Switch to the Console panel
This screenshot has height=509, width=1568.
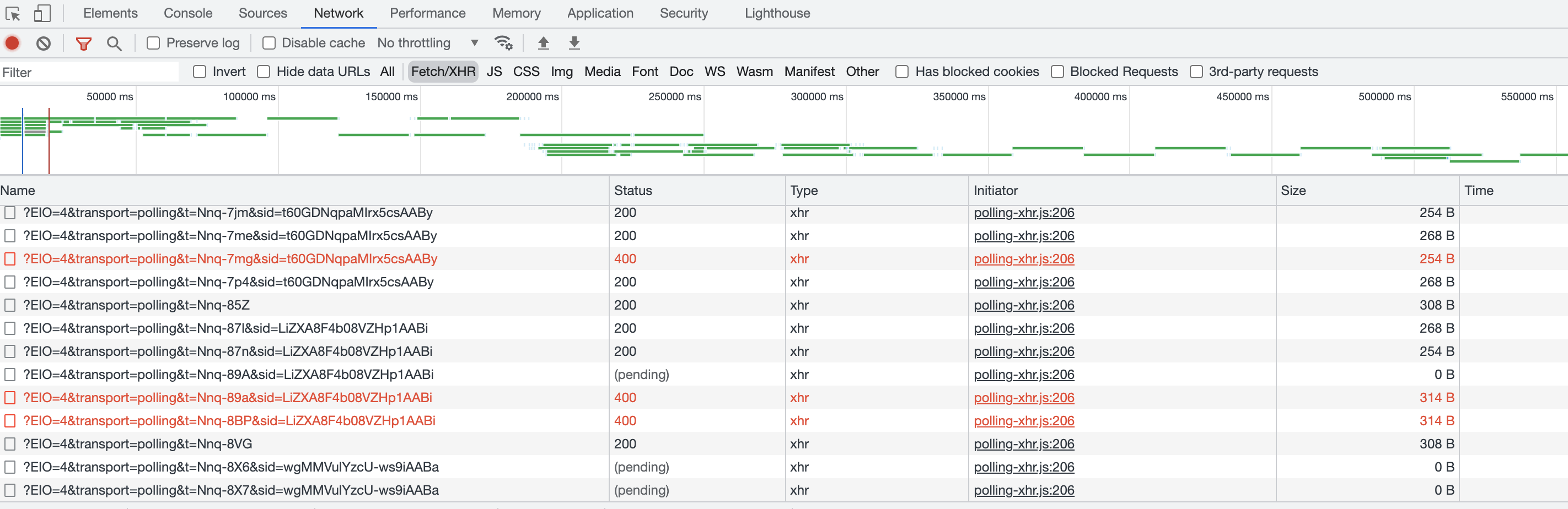(x=187, y=13)
